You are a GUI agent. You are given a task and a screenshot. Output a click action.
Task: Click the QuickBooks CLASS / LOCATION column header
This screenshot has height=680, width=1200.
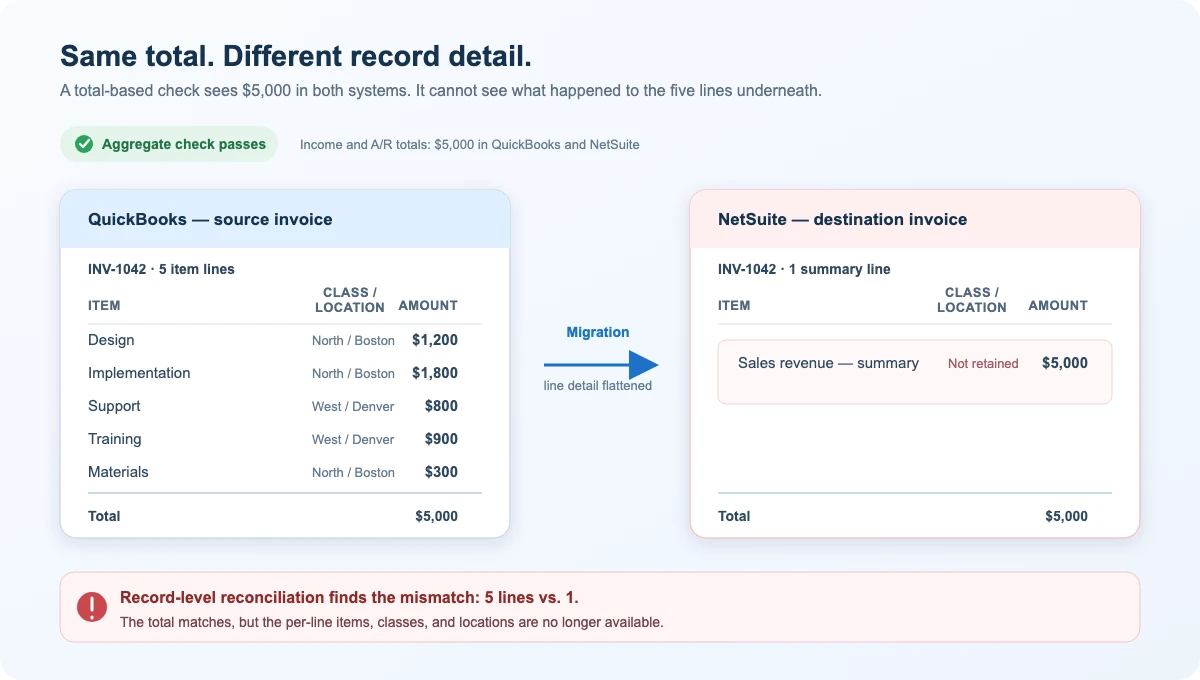point(350,300)
